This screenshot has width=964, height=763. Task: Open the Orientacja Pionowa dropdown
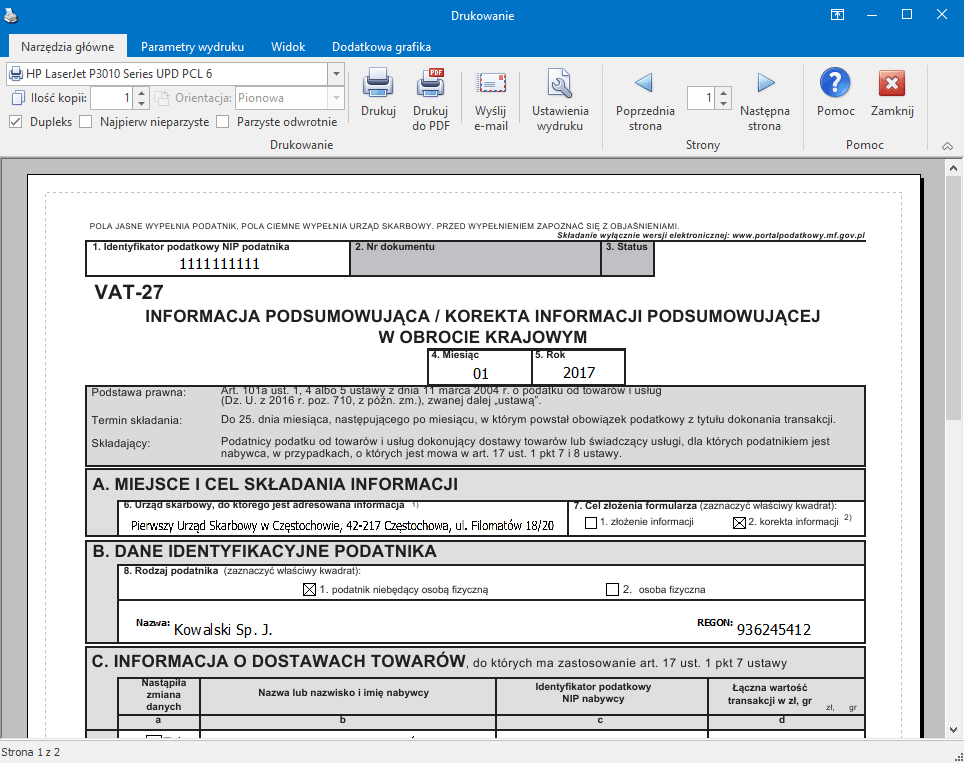(x=335, y=98)
